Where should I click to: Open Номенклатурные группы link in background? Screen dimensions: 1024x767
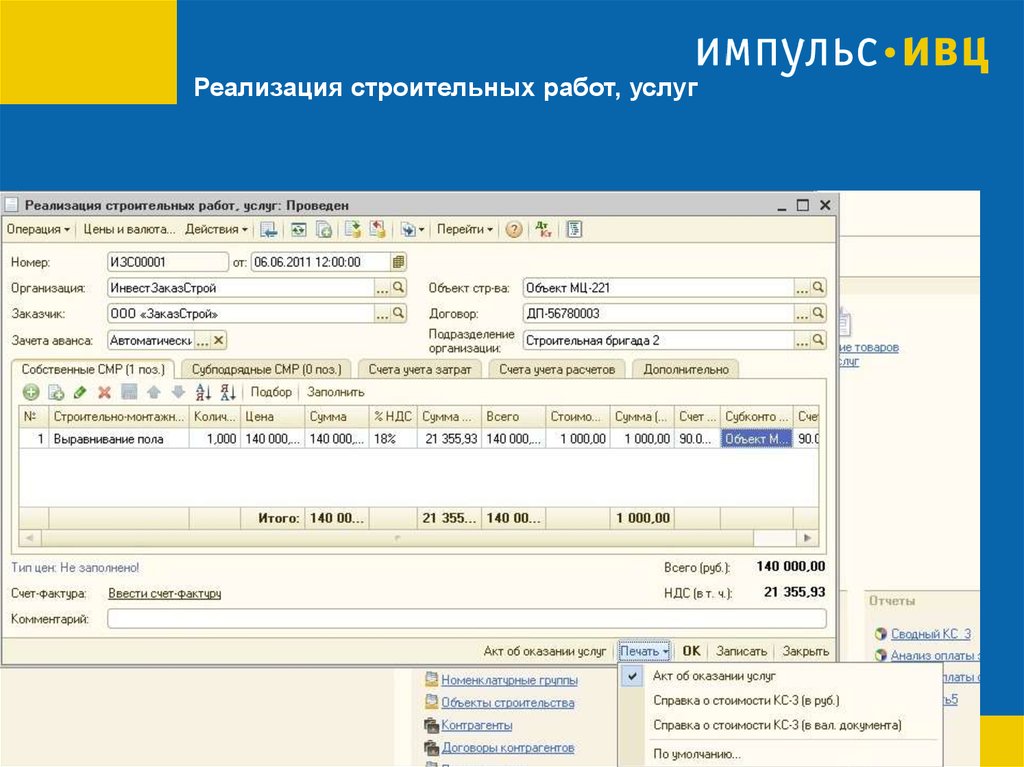click(x=509, y=680)
